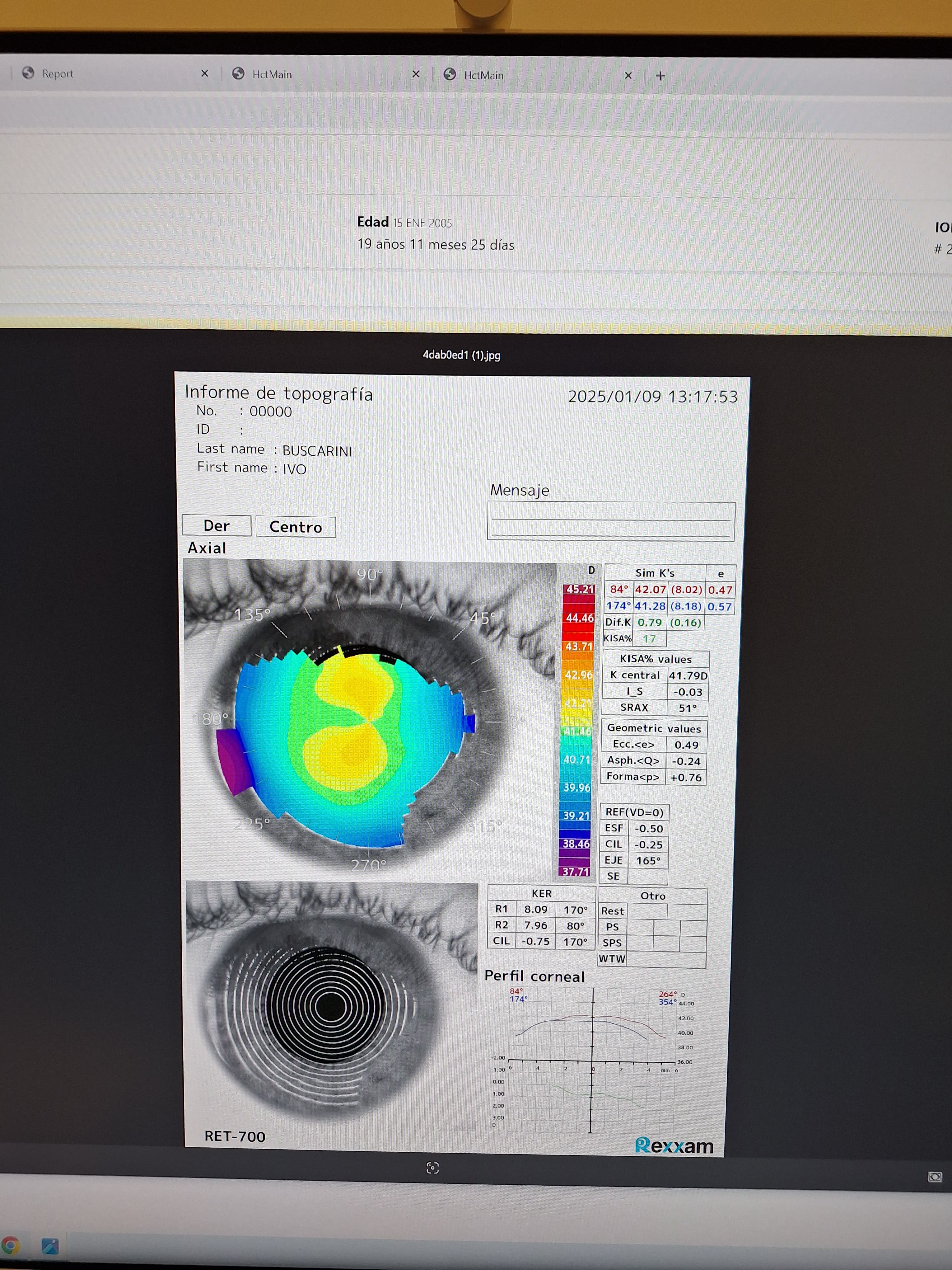Close the first HctMain tab
Screen dimensions: 952x1270
(416, 74)
